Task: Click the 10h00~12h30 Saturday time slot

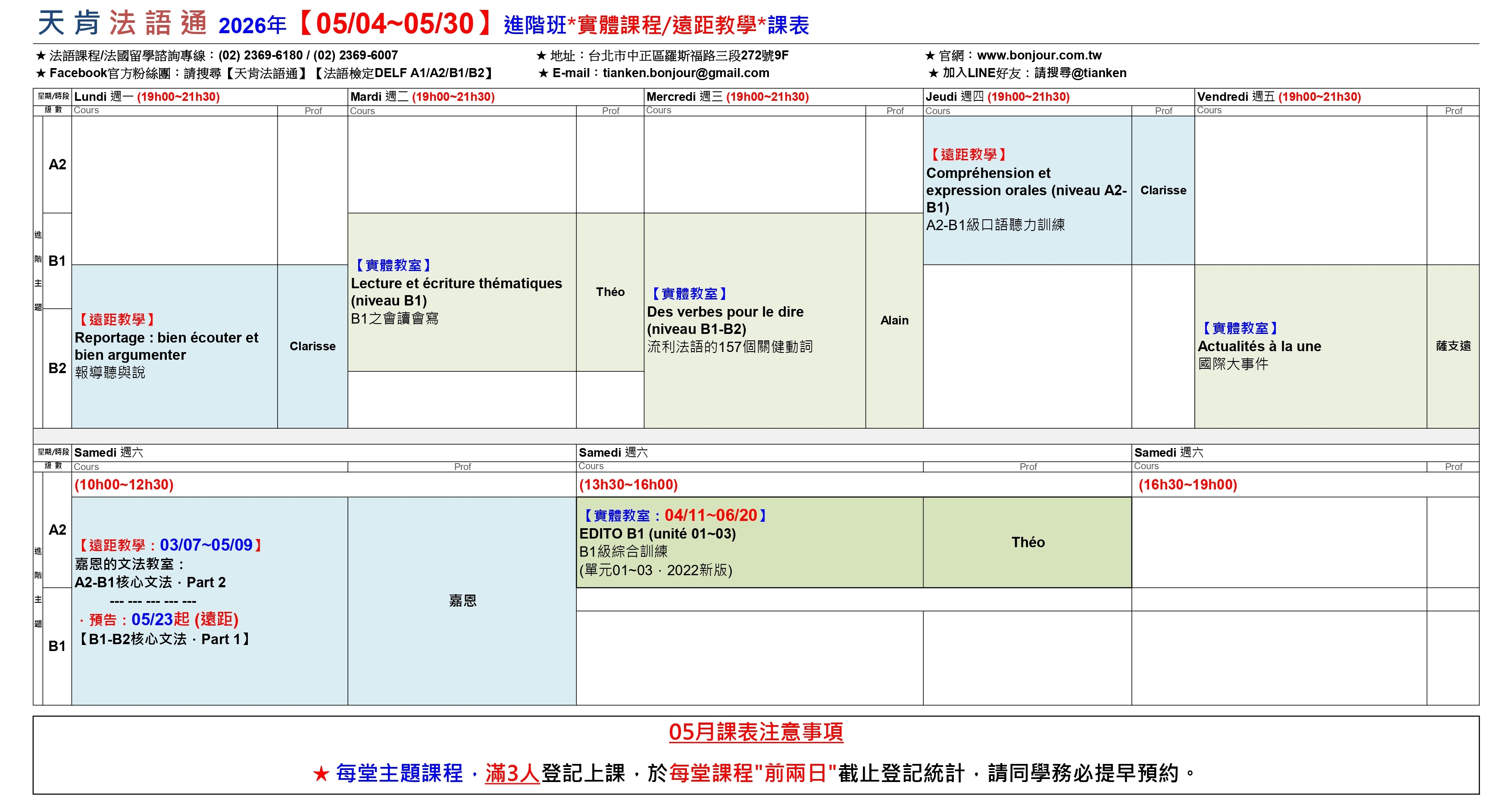Action: click(x=124, y=485)
